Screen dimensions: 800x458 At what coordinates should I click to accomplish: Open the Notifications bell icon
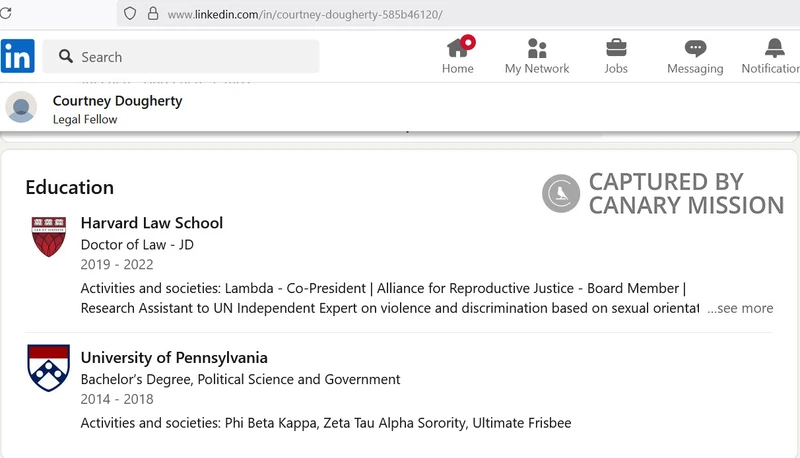coord(774,48)
